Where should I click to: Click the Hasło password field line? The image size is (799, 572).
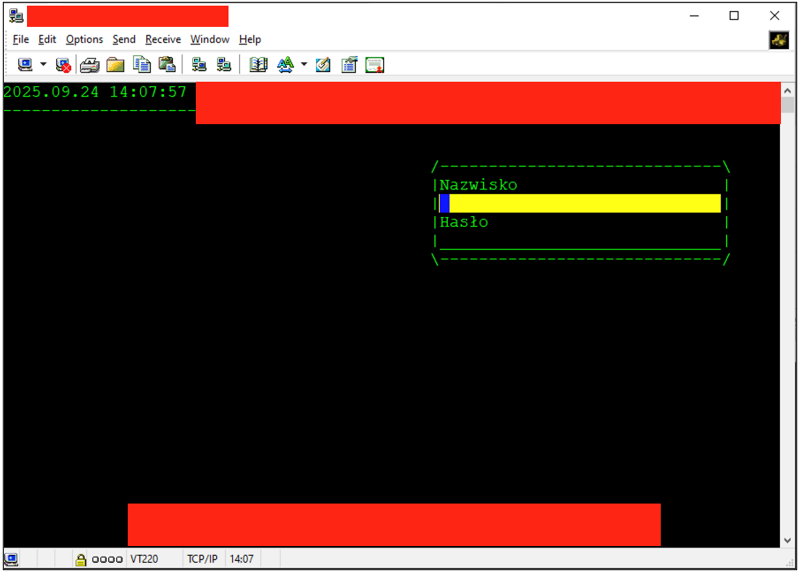[x=580, y=241]
